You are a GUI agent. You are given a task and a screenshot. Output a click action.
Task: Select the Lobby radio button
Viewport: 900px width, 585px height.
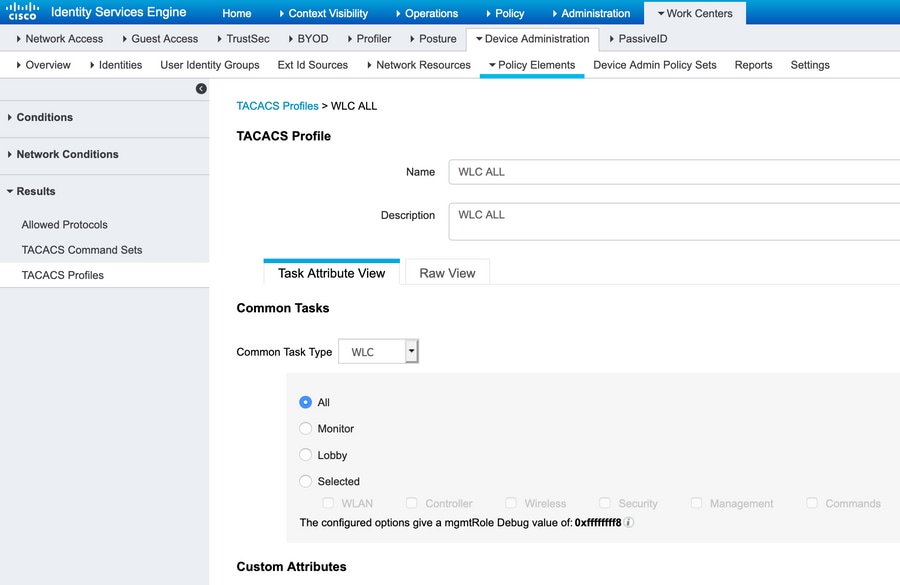pyautogui.click(x=305, y=455)
